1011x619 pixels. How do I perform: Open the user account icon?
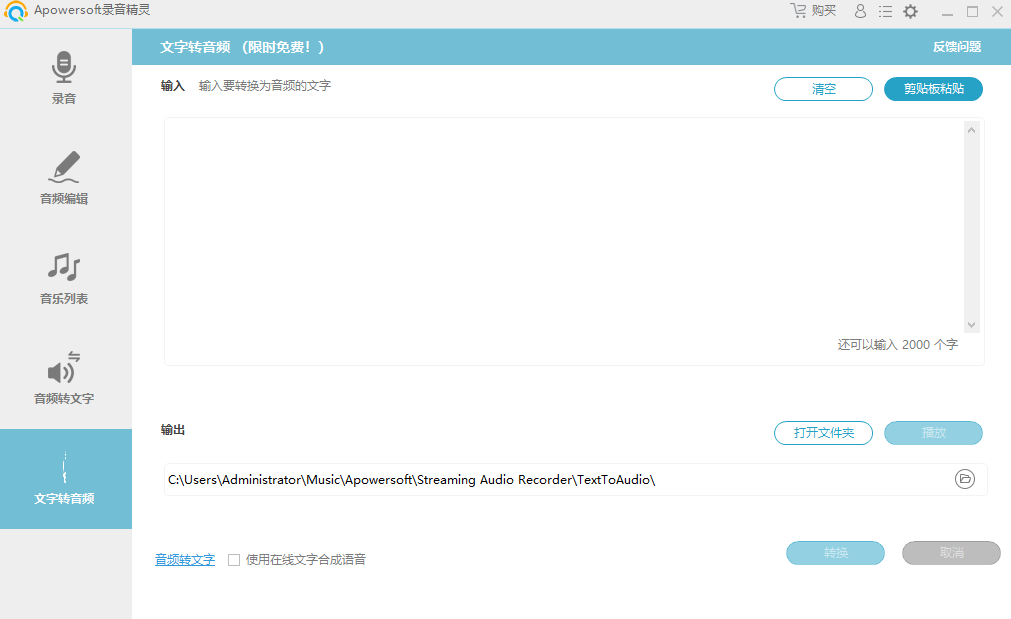coord(860,11)
